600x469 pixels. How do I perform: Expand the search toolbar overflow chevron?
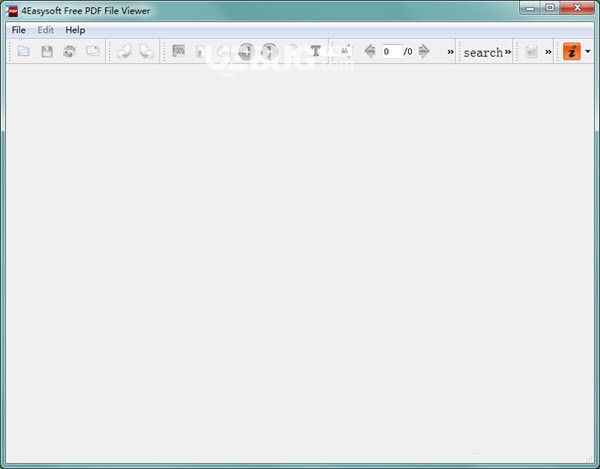tap(508, 52)
